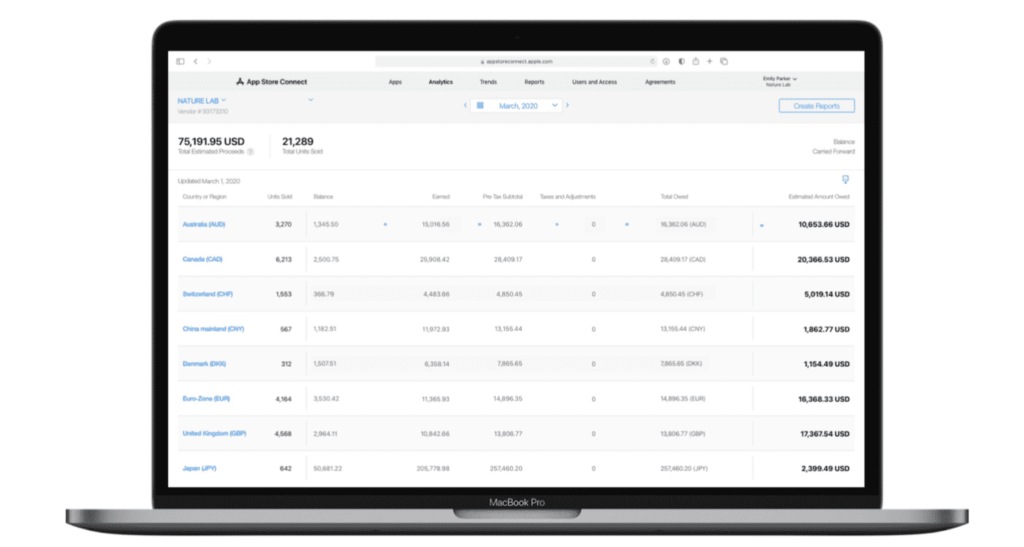Click the 17,367.54 USD amount
This screenshot has width=1024, height=547.
[825, 434]
